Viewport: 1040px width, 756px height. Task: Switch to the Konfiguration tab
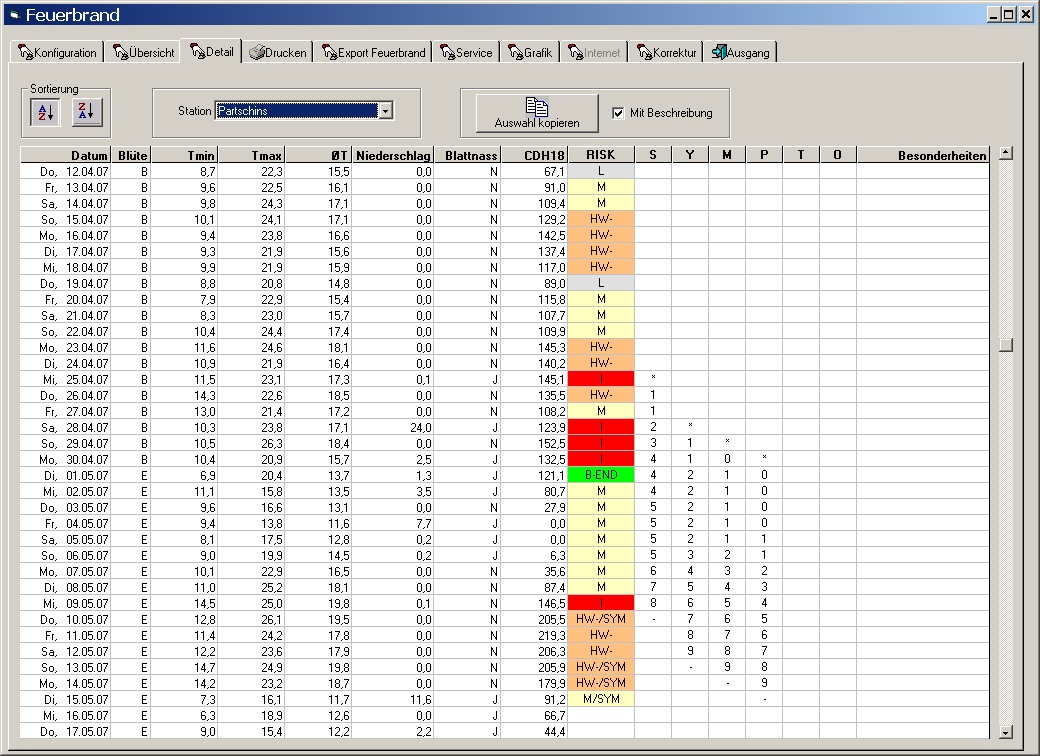click(x=58, y=53)
